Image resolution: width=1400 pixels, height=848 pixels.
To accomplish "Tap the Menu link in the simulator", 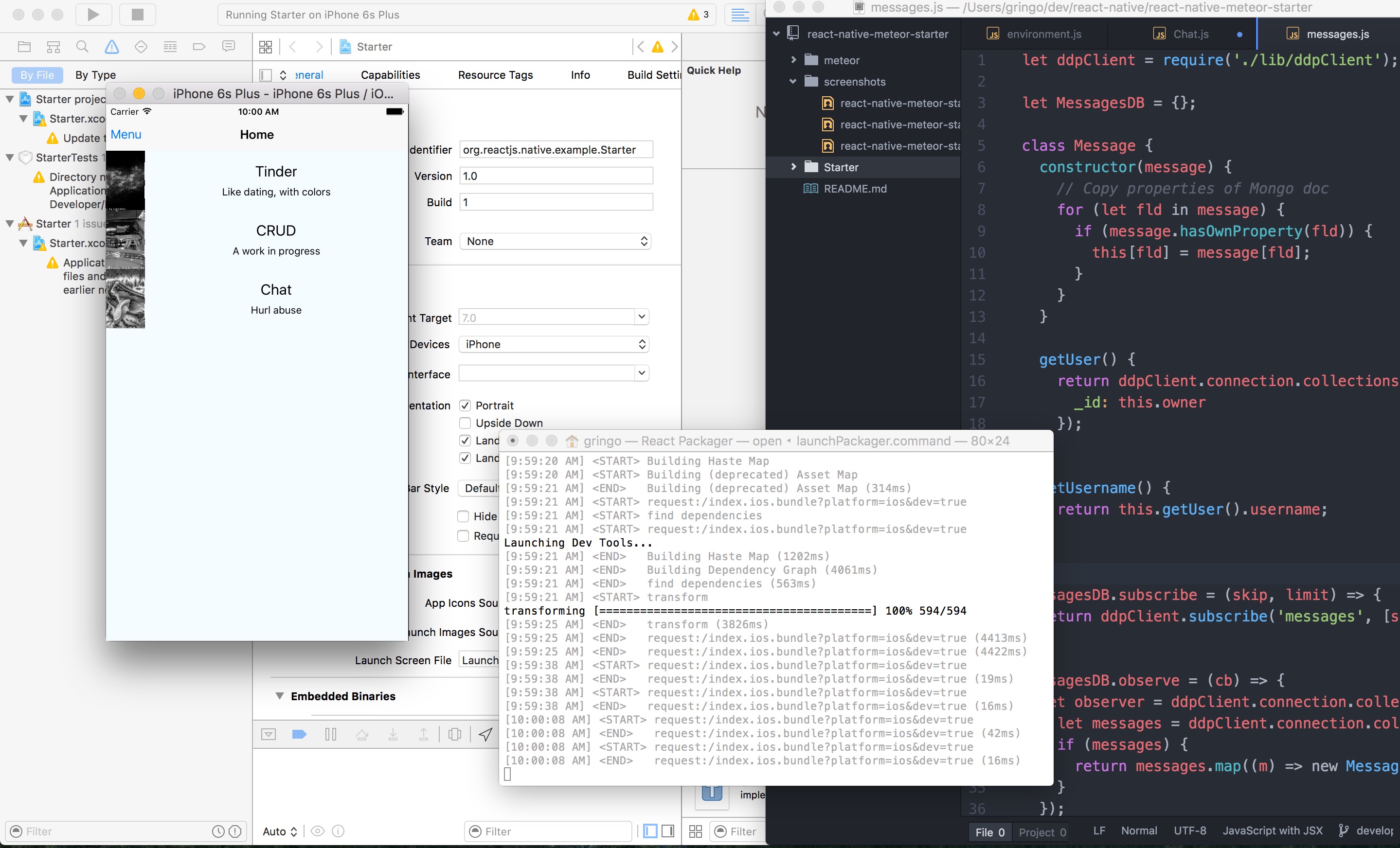I will click(126, 135).
